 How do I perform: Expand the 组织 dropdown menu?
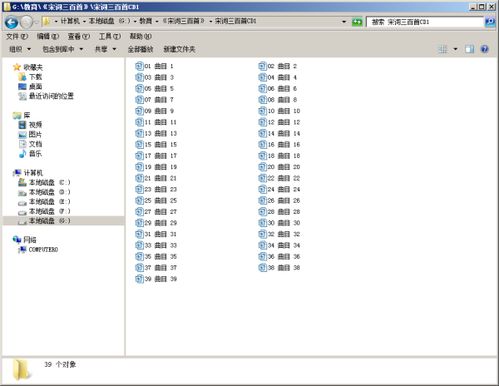[20, 49]
